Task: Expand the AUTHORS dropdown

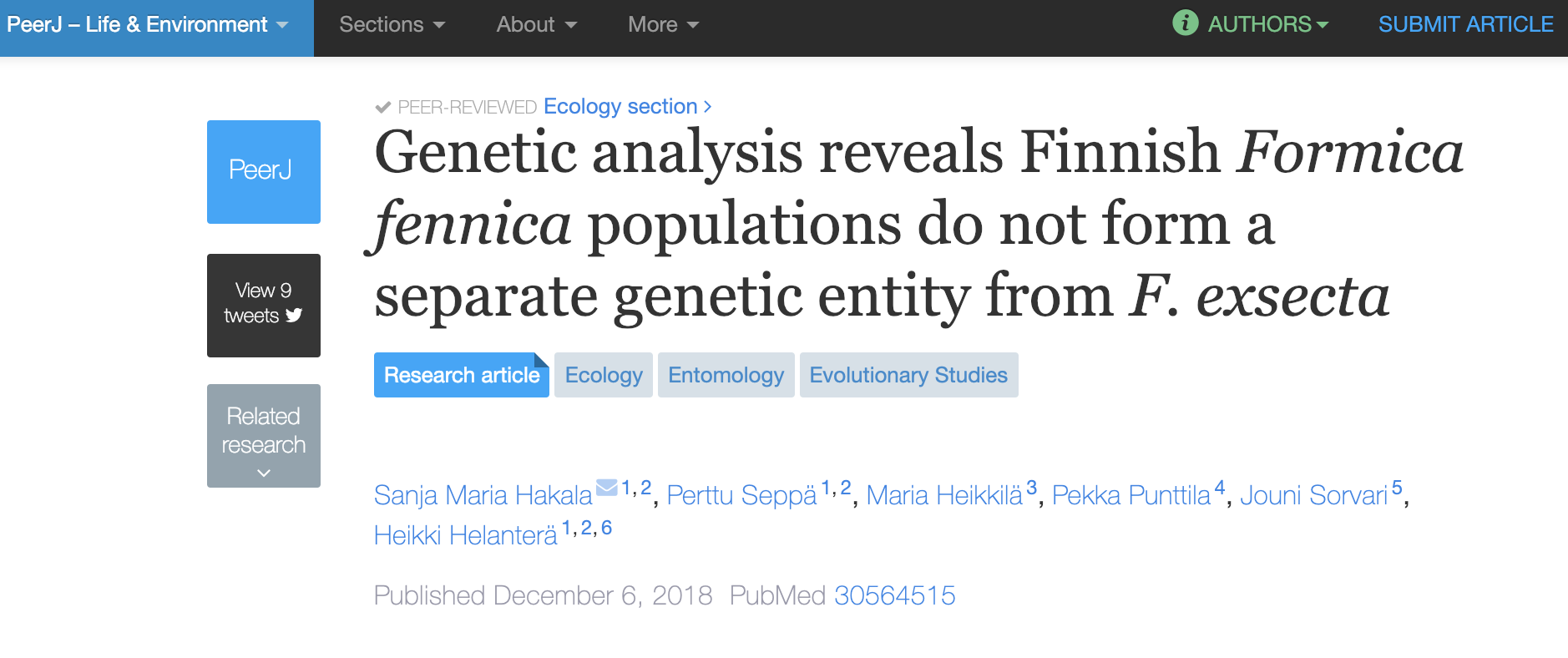Action: coord(1267,24)
